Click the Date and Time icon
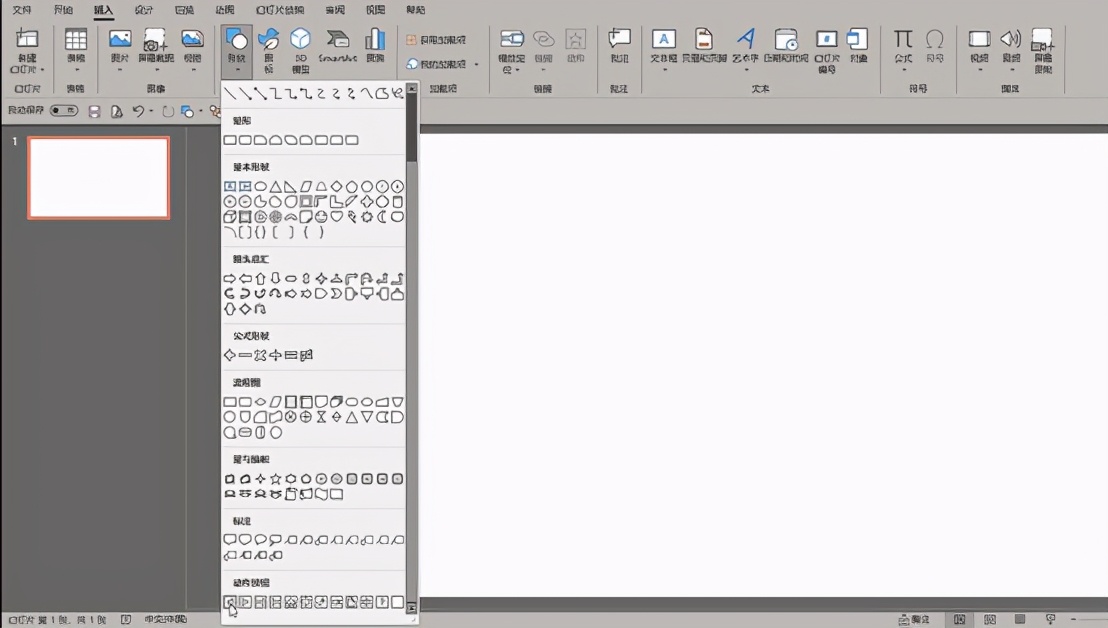The height and width of the screenshot is (628, 1108). tap(786, 40)
